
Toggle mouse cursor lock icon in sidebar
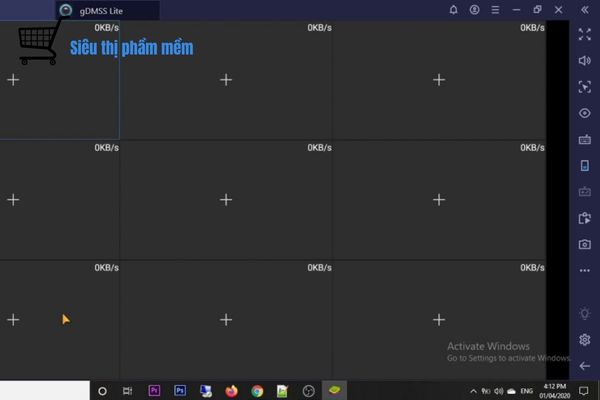tap(584, 87)
